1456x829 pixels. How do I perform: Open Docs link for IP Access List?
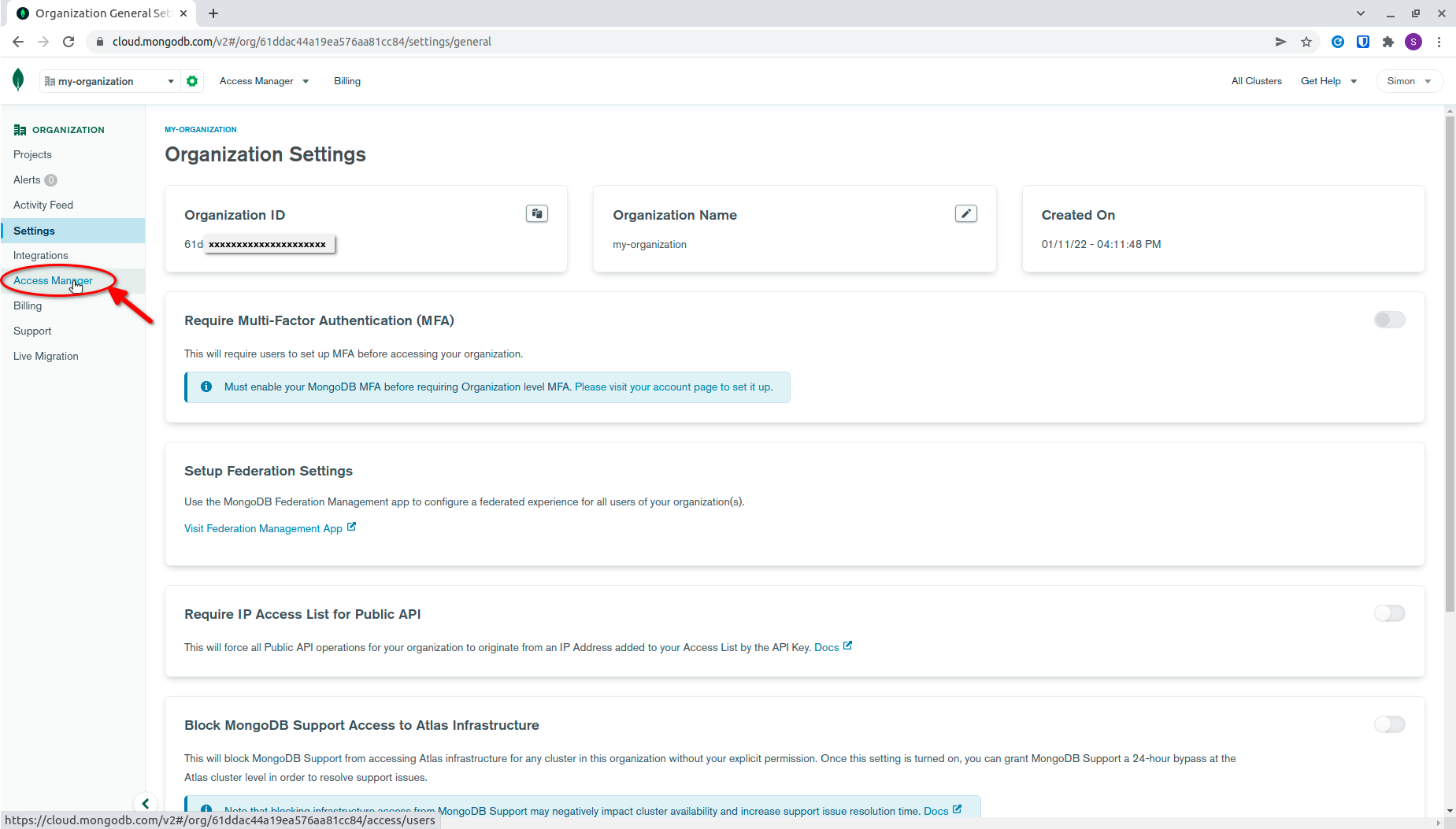pos(833,647)
